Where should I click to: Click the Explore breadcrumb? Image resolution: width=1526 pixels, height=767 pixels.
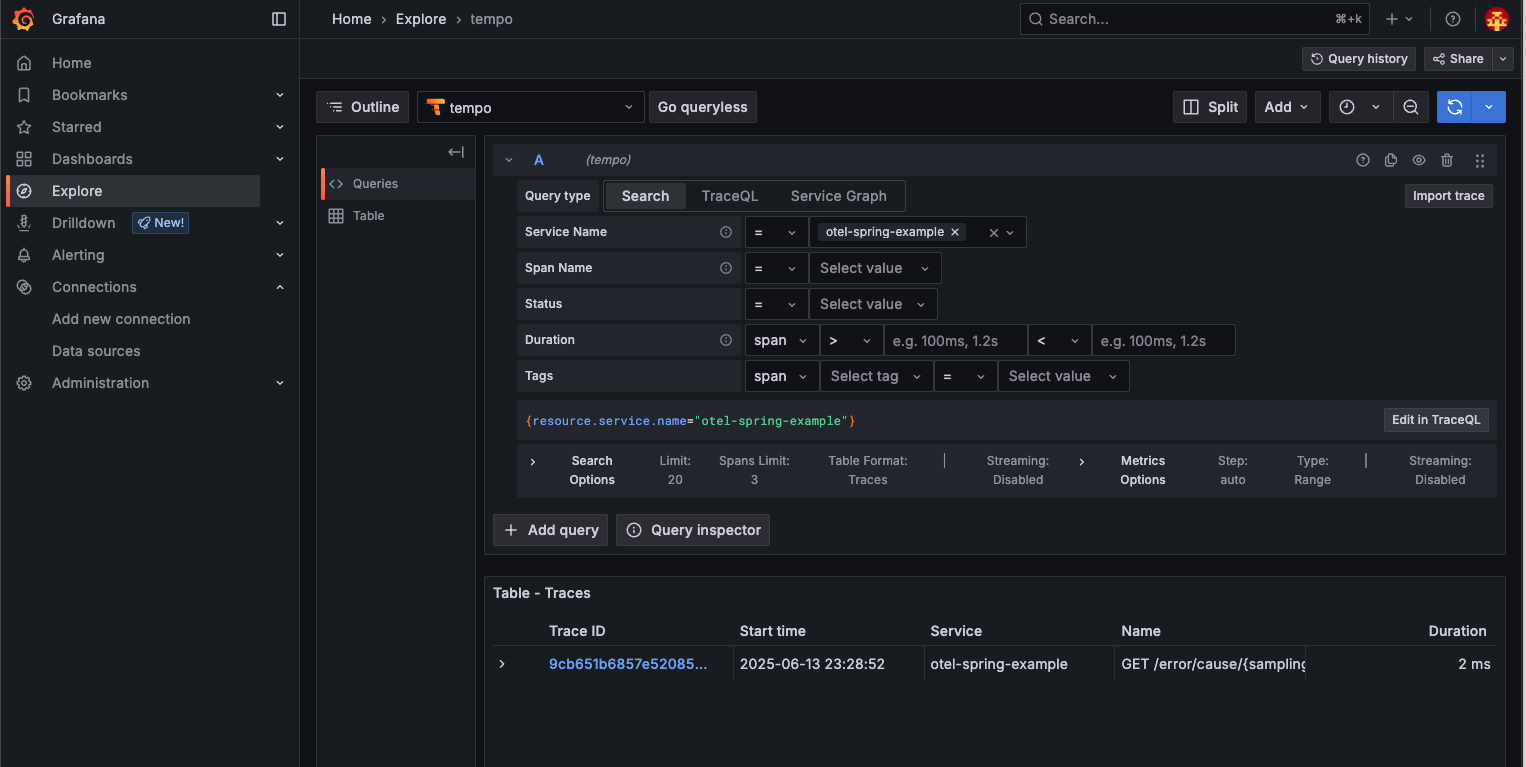point(421,19)
